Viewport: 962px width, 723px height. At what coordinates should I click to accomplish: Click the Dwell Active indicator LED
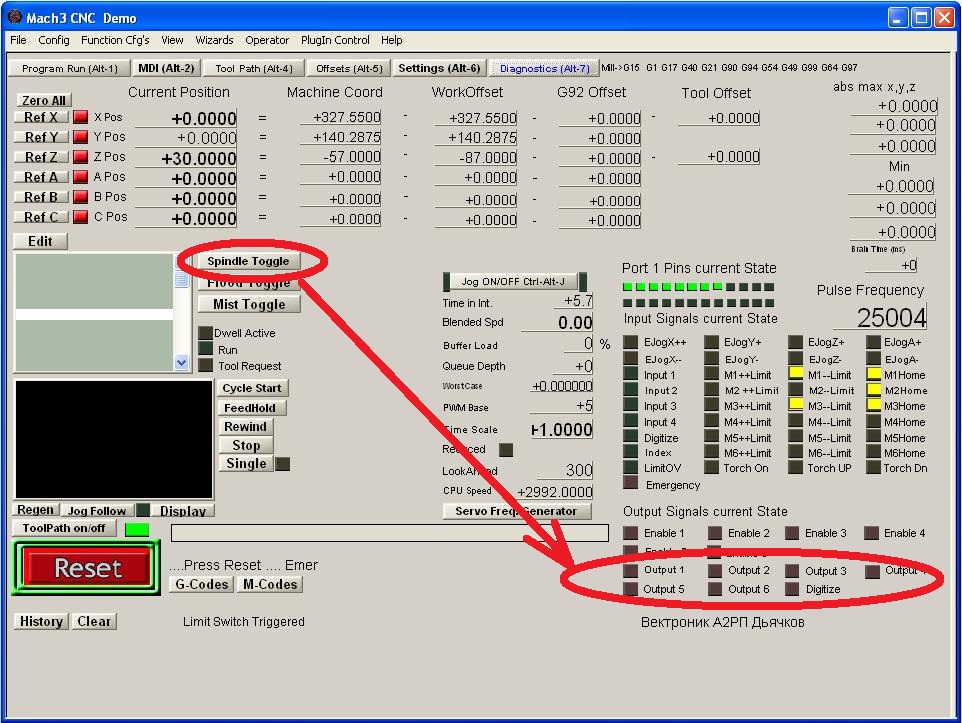(206, 333)
